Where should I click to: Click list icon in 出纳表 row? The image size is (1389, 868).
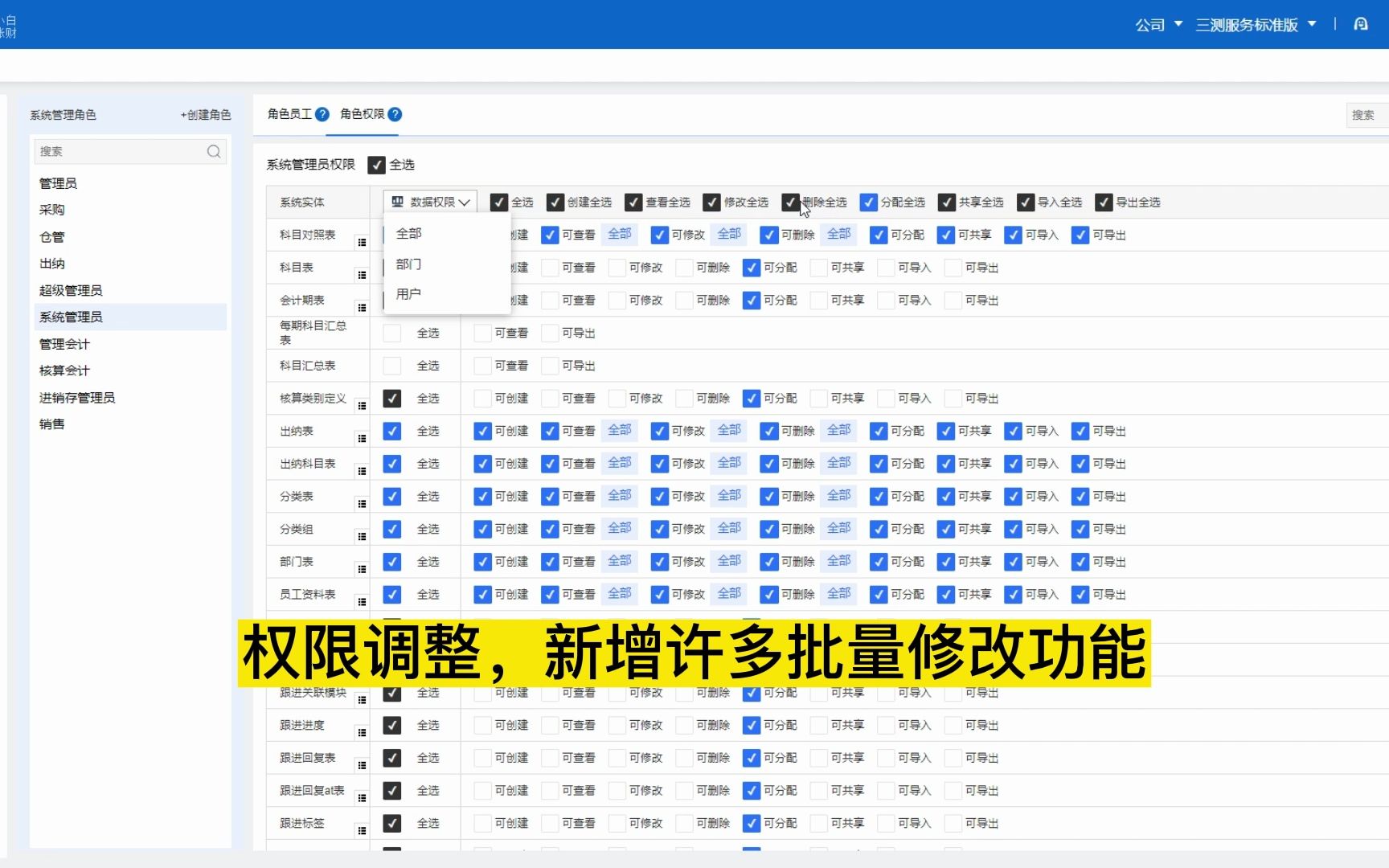(362, 438)
